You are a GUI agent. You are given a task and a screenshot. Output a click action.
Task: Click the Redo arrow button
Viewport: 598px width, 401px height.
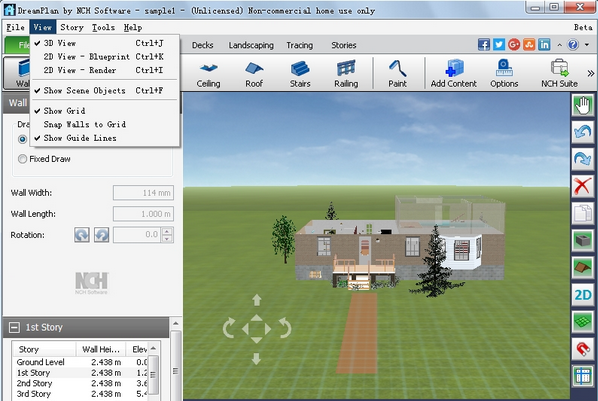[582, 159]
